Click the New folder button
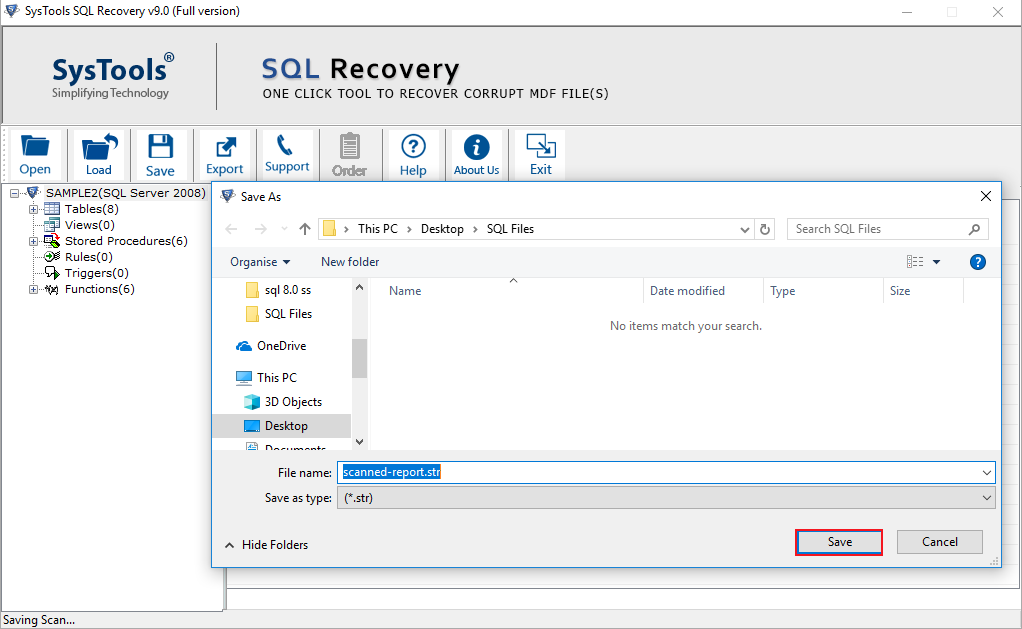 pos(350,262)
